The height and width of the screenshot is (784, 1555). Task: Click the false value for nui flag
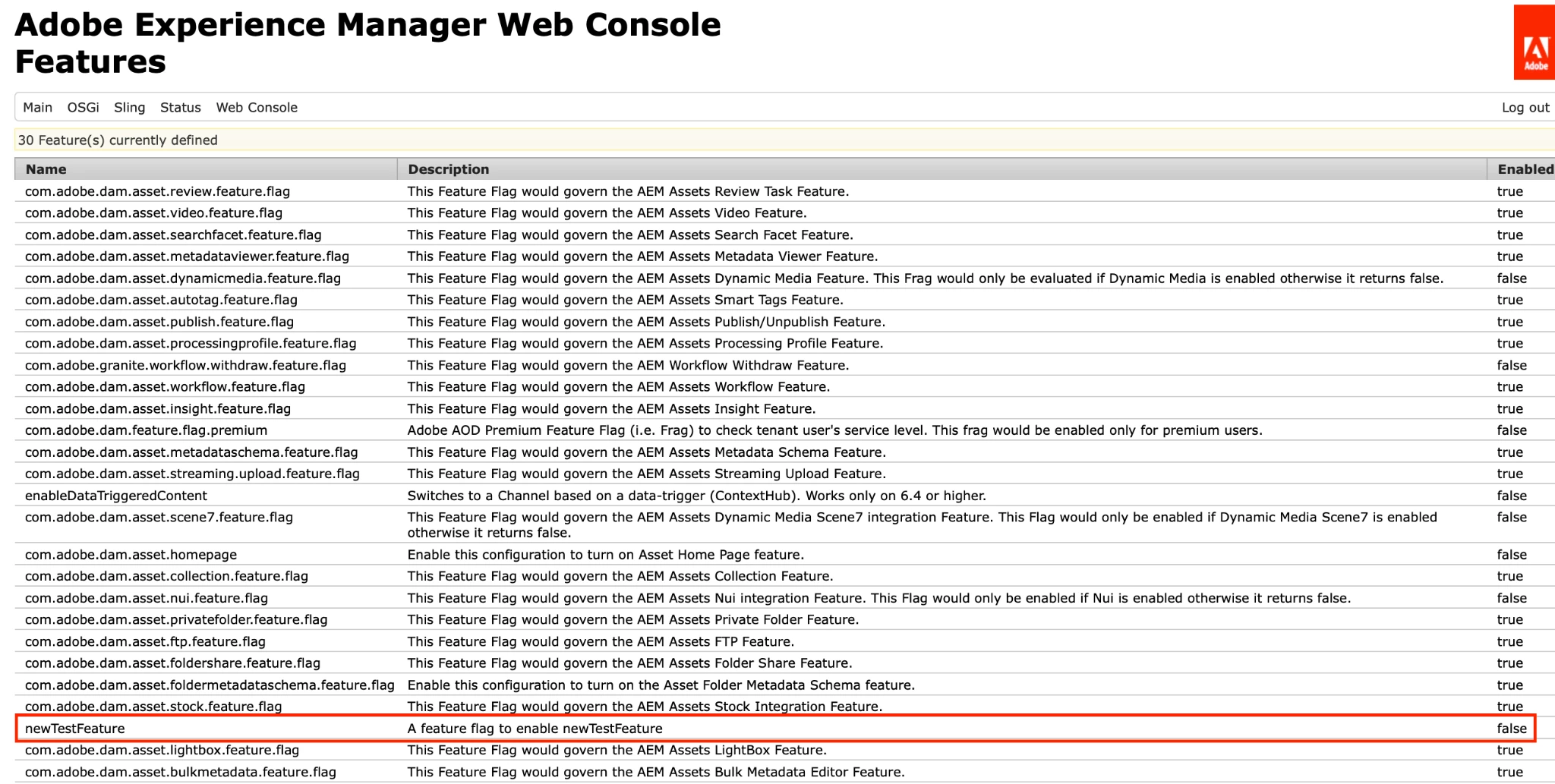pyautogui.click(x=1511, y=598)
